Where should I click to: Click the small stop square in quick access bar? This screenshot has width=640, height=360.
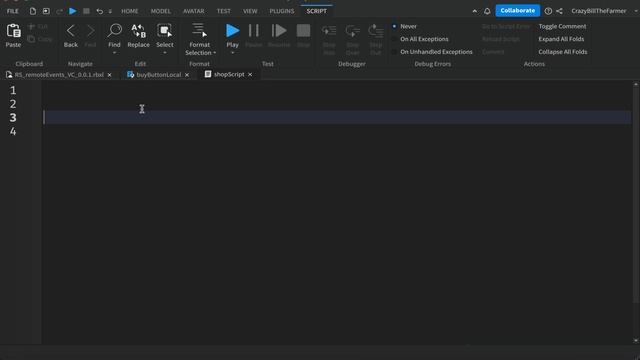(86, 11)
